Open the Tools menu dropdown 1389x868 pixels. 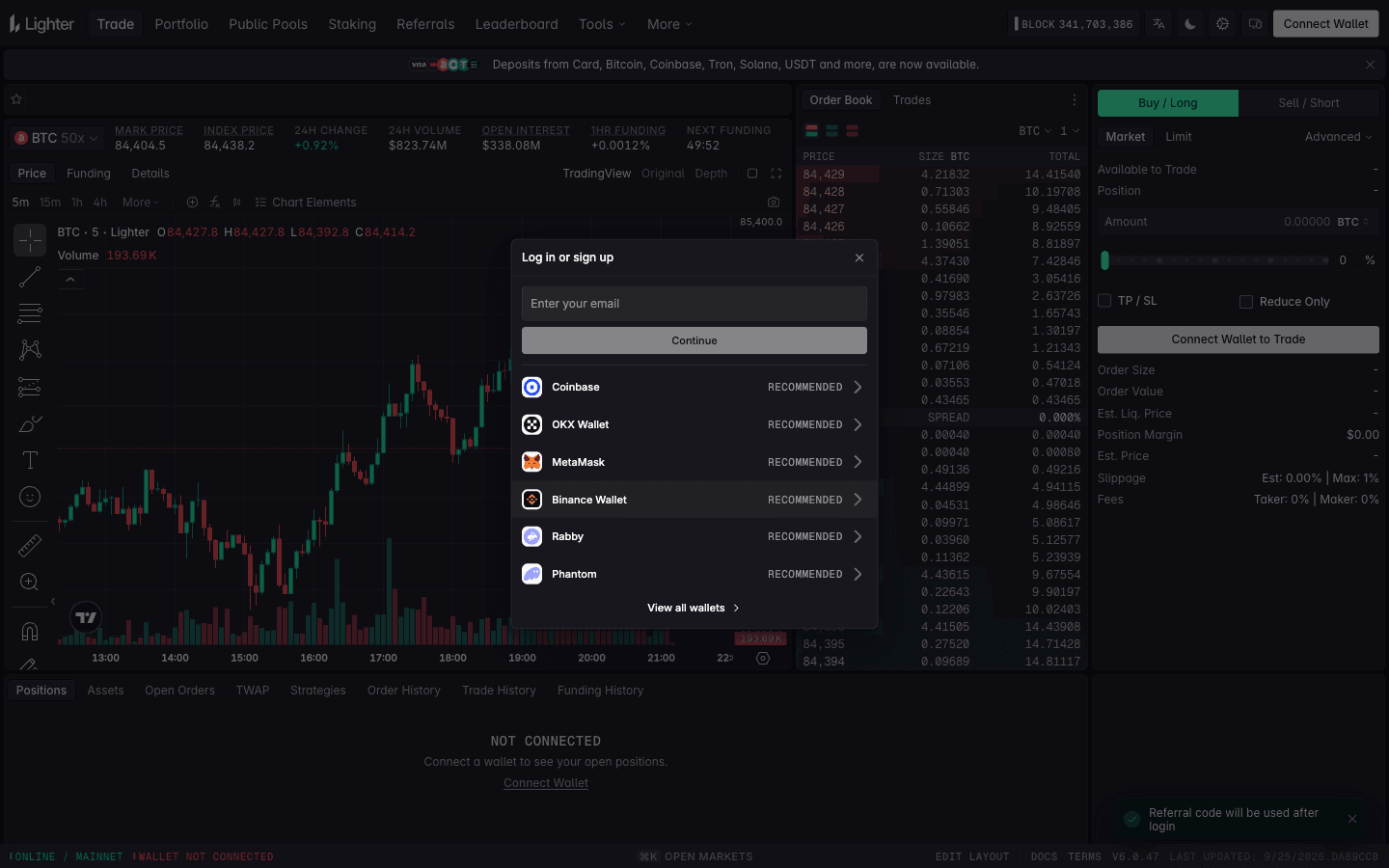click(x=602, y=24)
